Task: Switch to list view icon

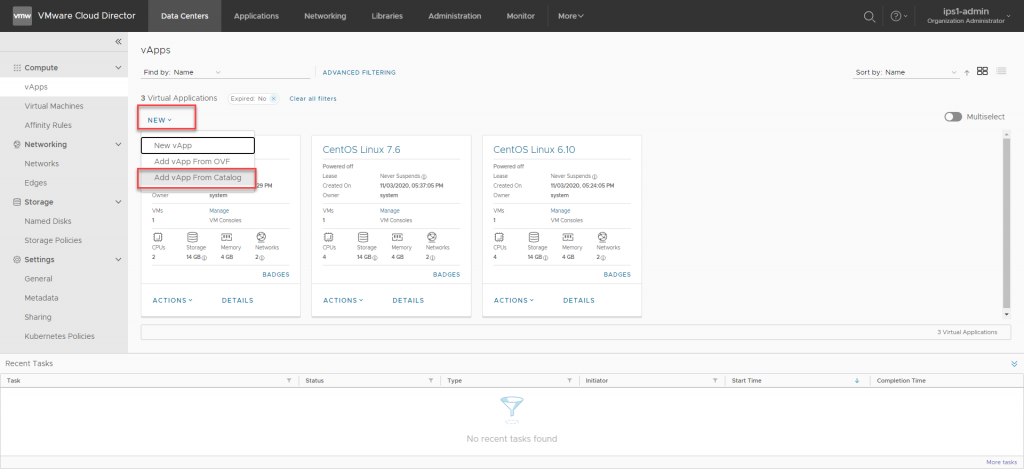Action: point(1001,71)
